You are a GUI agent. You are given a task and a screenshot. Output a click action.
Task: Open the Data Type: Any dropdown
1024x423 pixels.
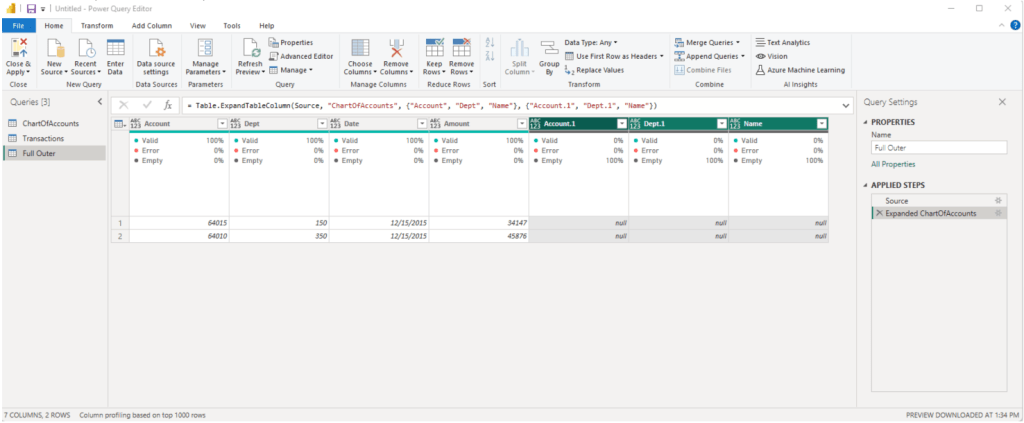click(590, 43)
